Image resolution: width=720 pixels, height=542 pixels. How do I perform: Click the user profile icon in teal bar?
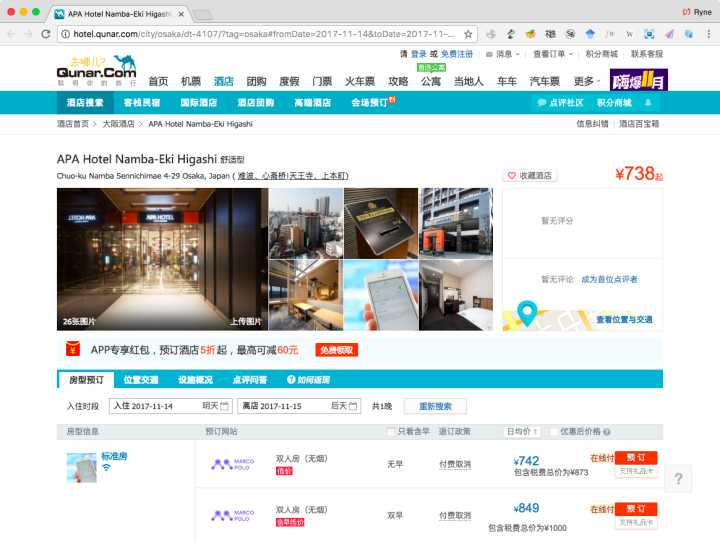(648, 102)
